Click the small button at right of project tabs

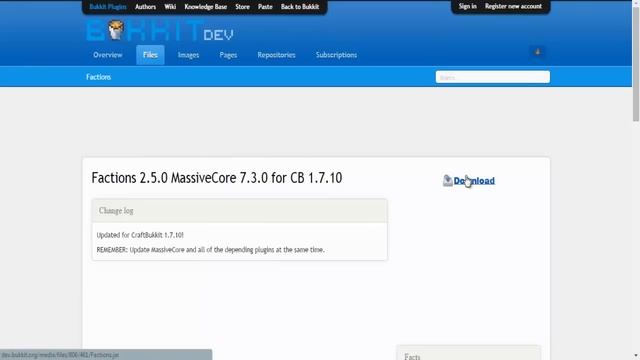coord(538,53)
